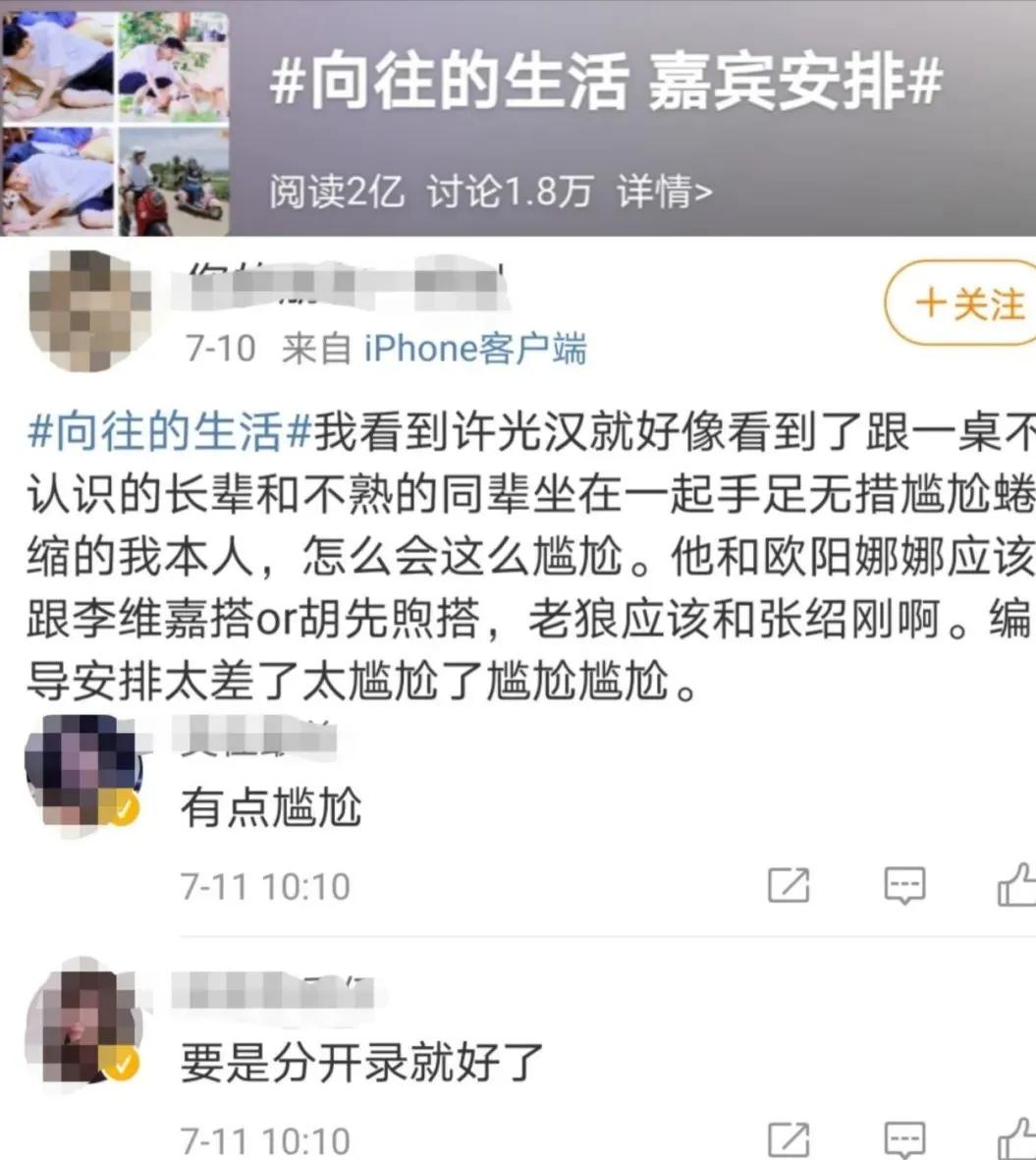This screenshot has width=1036, height=1160.
Task: Like the 有点尴尬 comment with thumbs-up icon
Action: click(1017, 884)
